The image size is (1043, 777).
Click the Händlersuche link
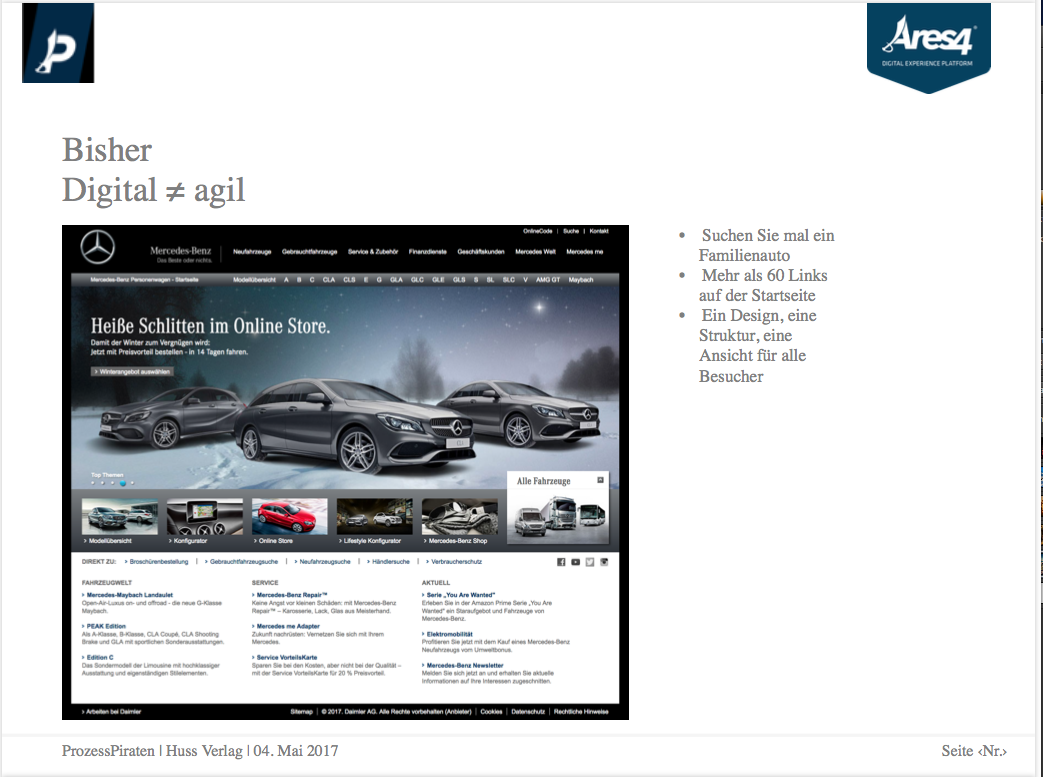390,561
